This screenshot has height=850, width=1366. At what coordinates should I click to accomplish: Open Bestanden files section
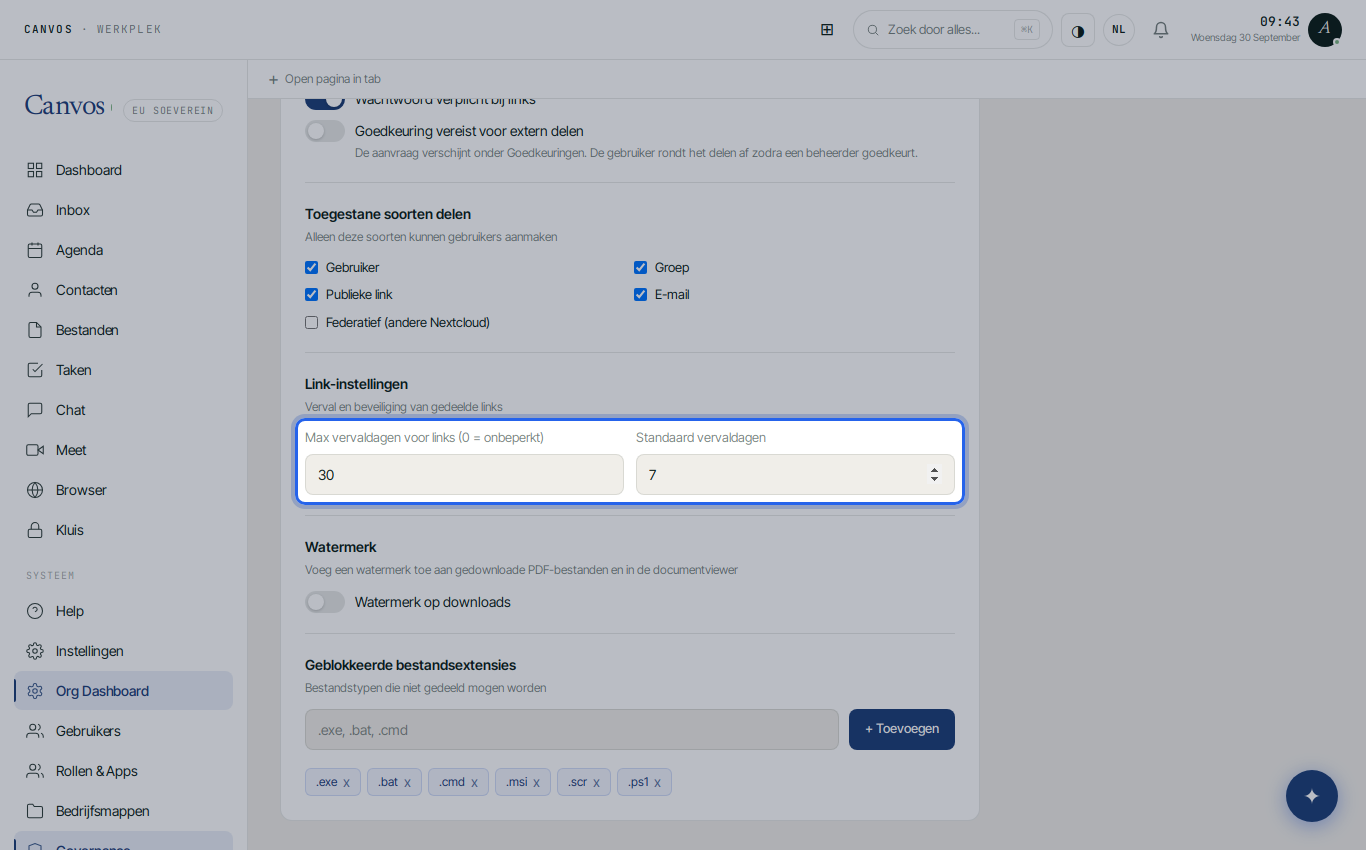click(x=123, y=330)
